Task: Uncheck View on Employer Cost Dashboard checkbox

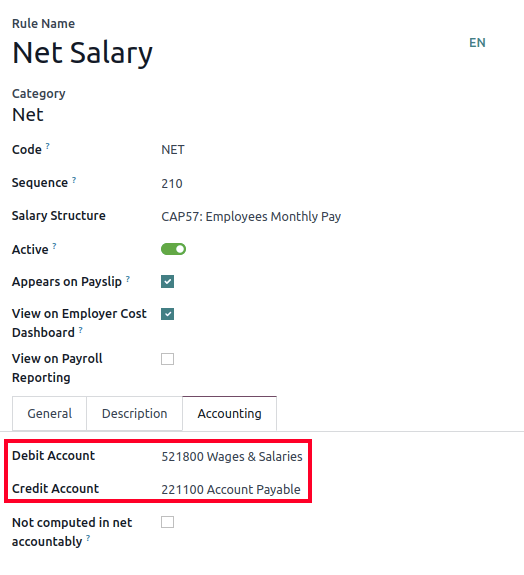Action: (x=168, y=314)
